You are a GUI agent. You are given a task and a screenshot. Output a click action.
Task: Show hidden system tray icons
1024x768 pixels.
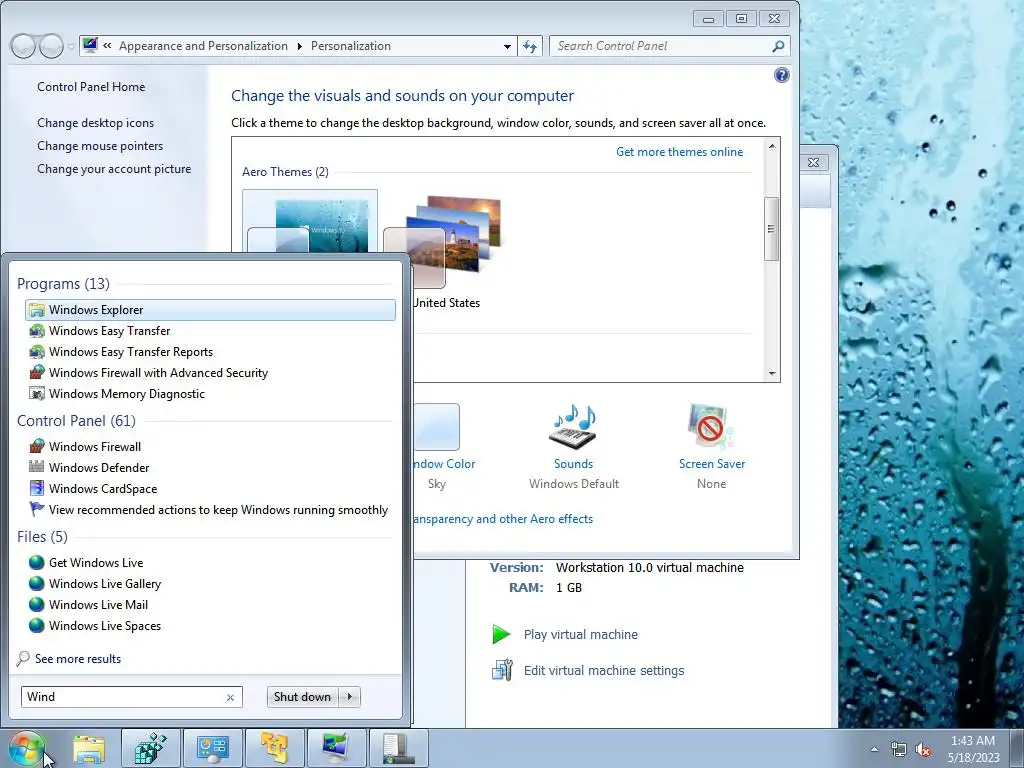click(x=874, y=749)
